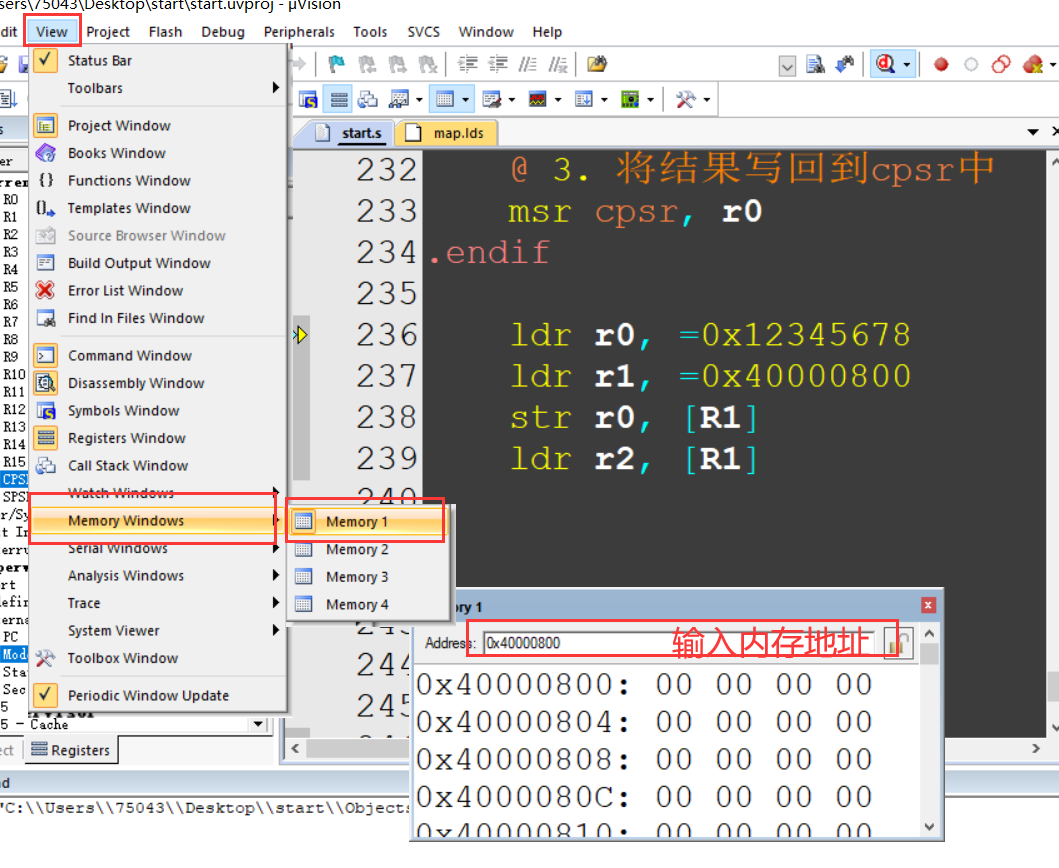Click the incremental find binoculars icon
Screen dimensions: 1059x868
845,64
